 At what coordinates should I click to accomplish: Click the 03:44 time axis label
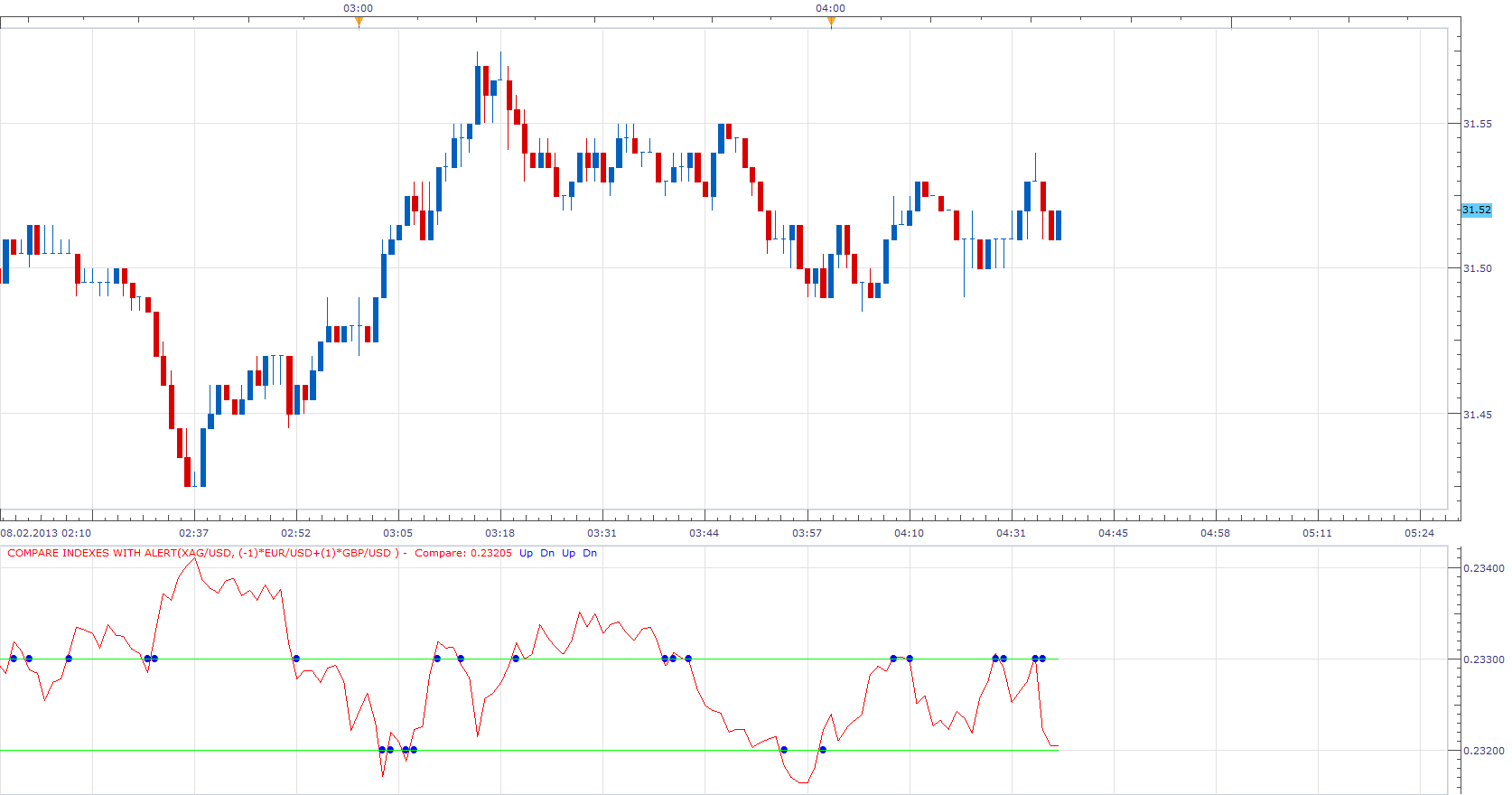pos(705,533)
